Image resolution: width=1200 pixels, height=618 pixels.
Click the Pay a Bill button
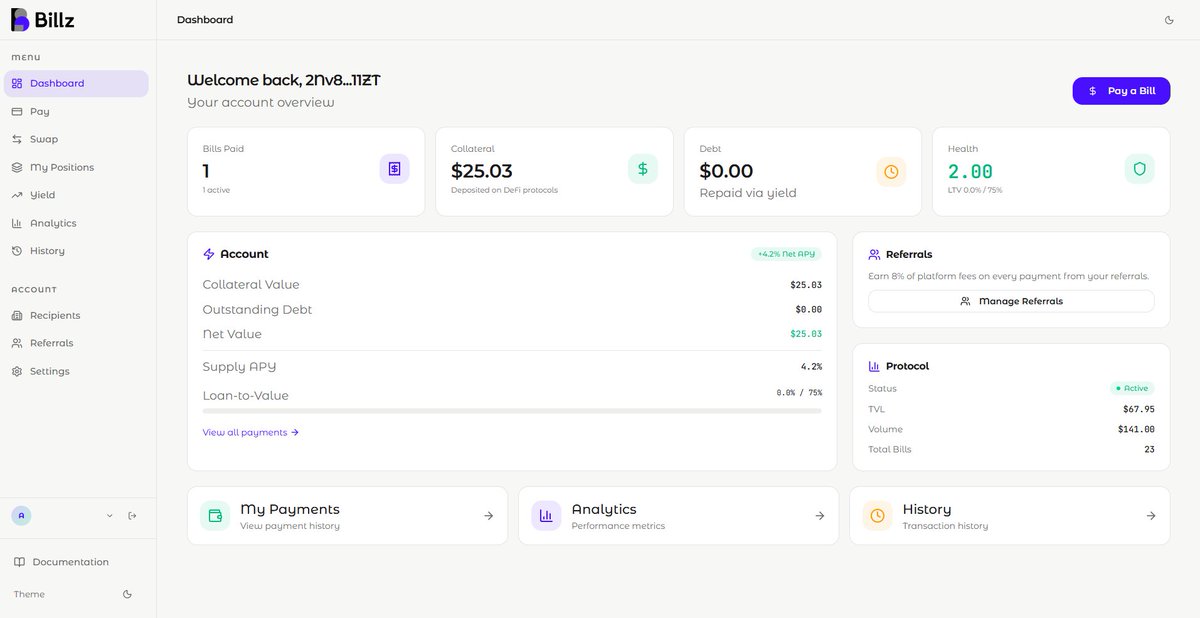(x=1121, y=91)
